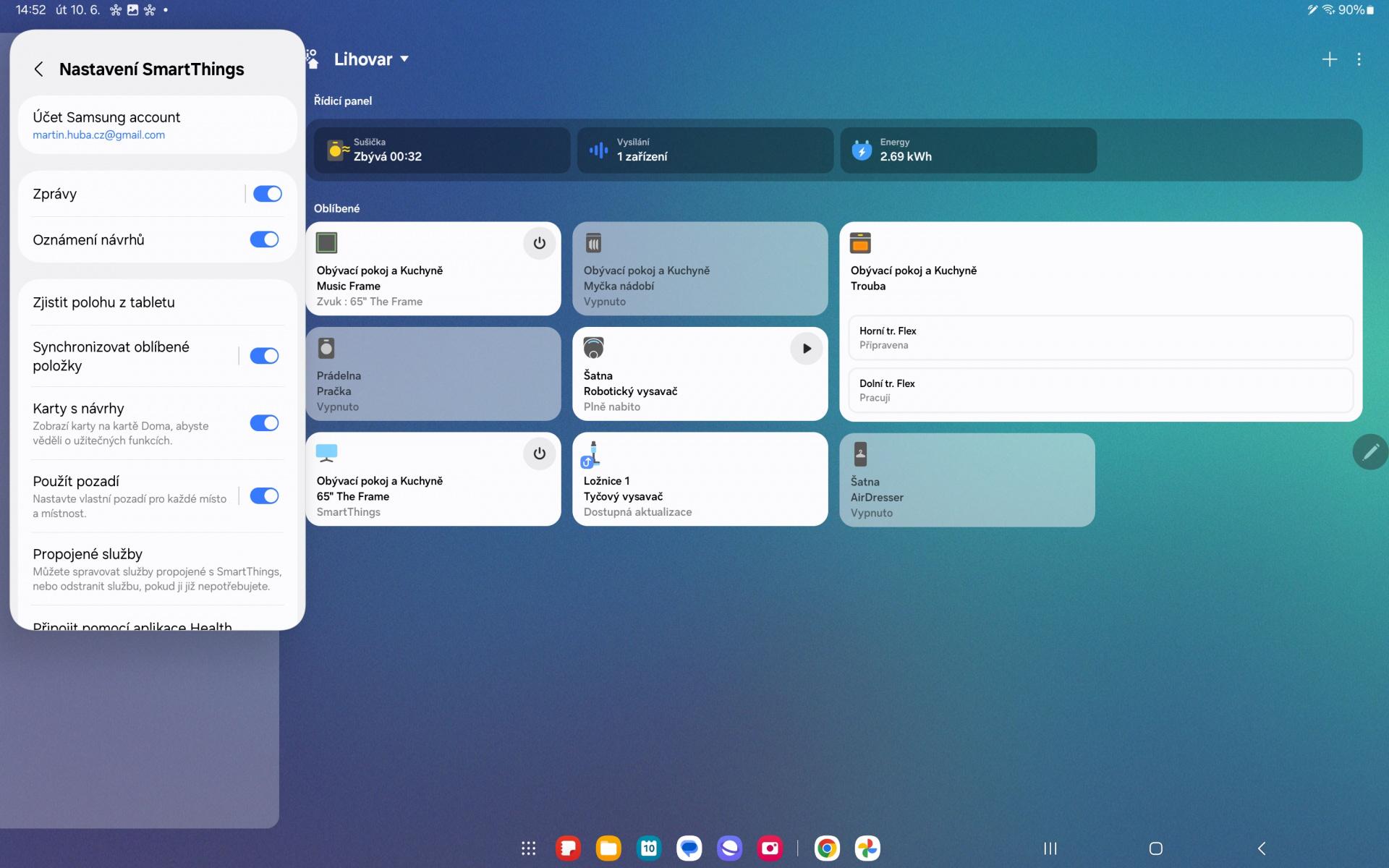Add a new device with plus icon

[1330, 59]
